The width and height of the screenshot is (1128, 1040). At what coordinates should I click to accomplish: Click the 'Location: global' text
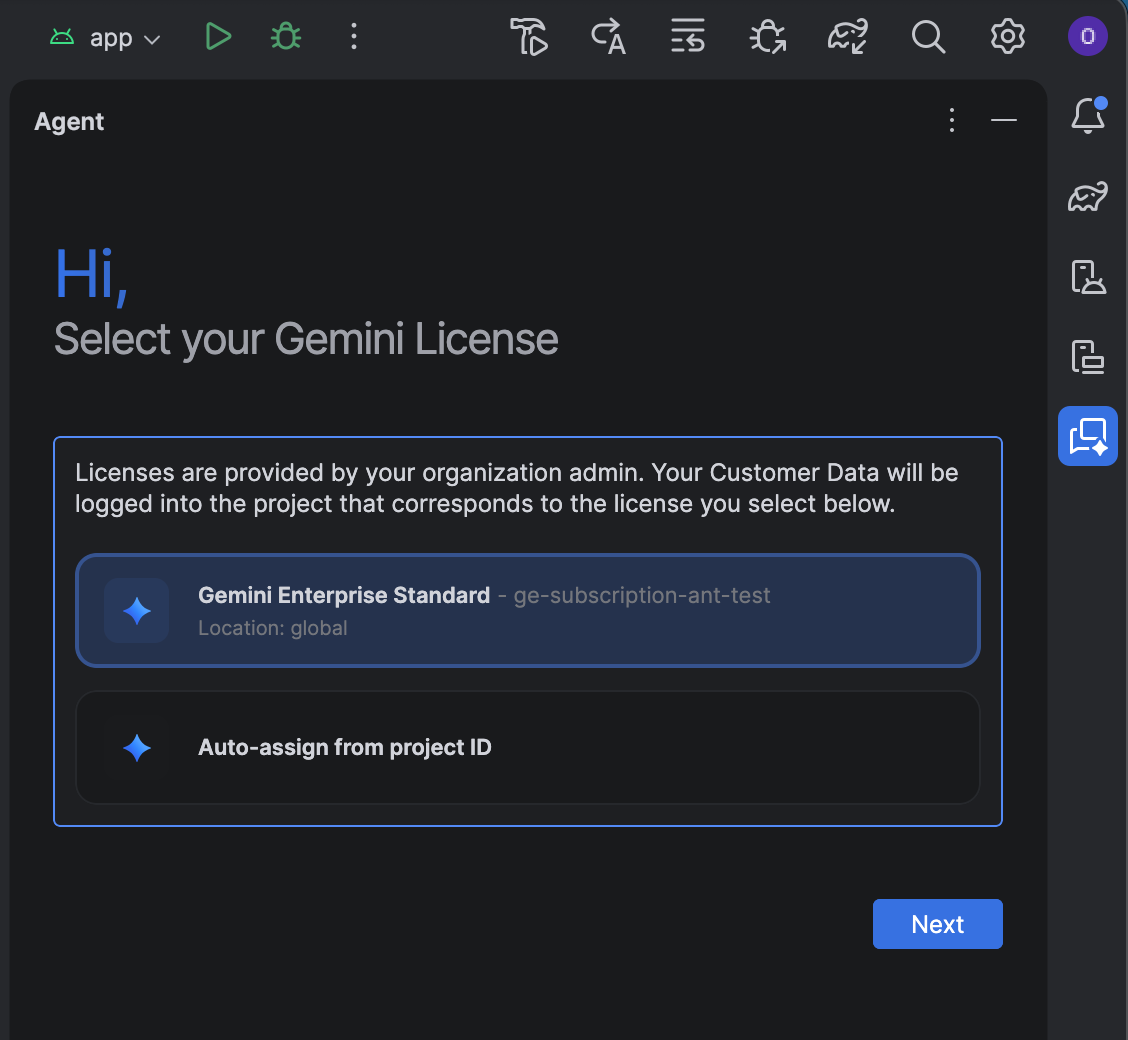pyautogui.click(x=273, y=628)
